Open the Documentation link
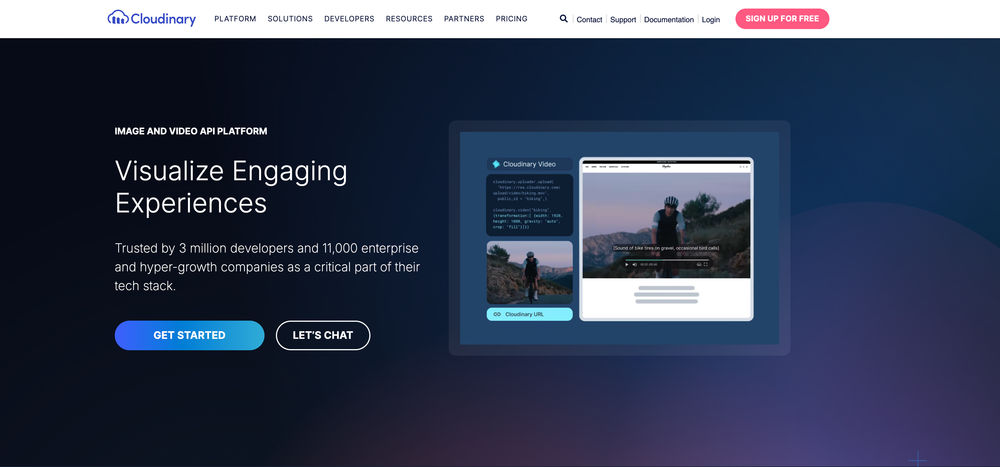 (x=669, y=20)
